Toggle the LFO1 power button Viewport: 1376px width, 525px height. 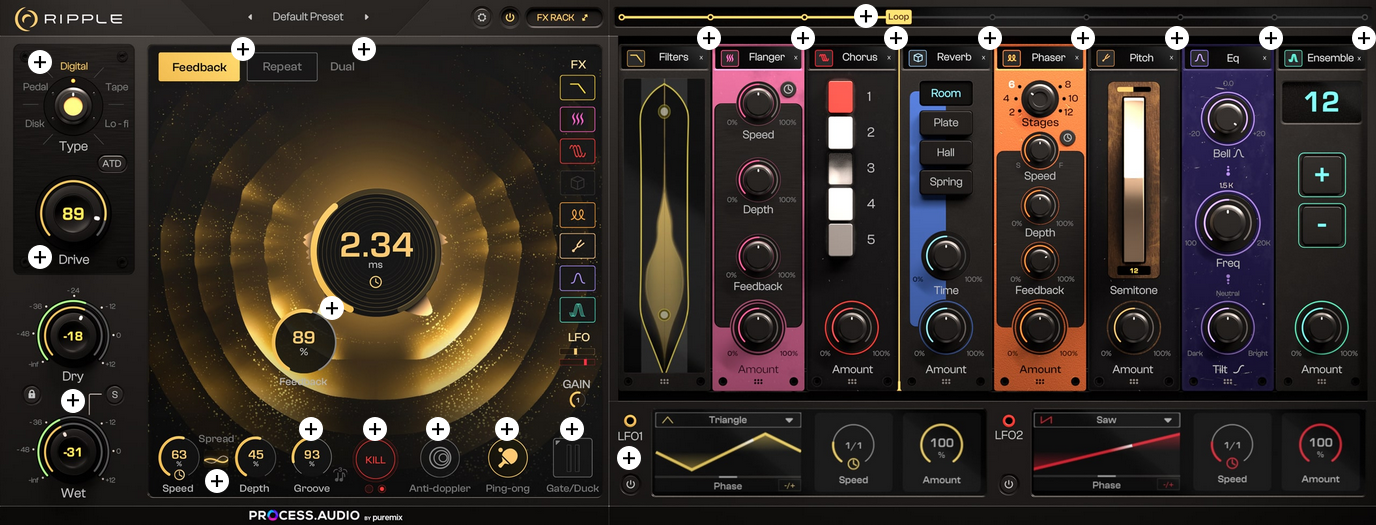click(x=630, y=485)
